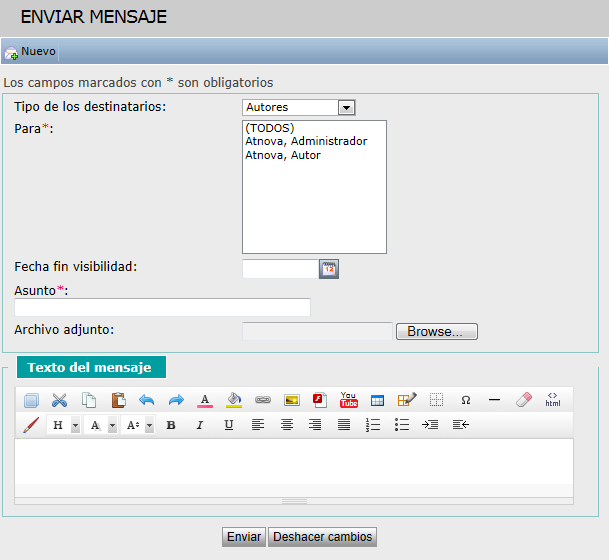
Task: Click the cut scissors icon
Action: click(59, 400)
